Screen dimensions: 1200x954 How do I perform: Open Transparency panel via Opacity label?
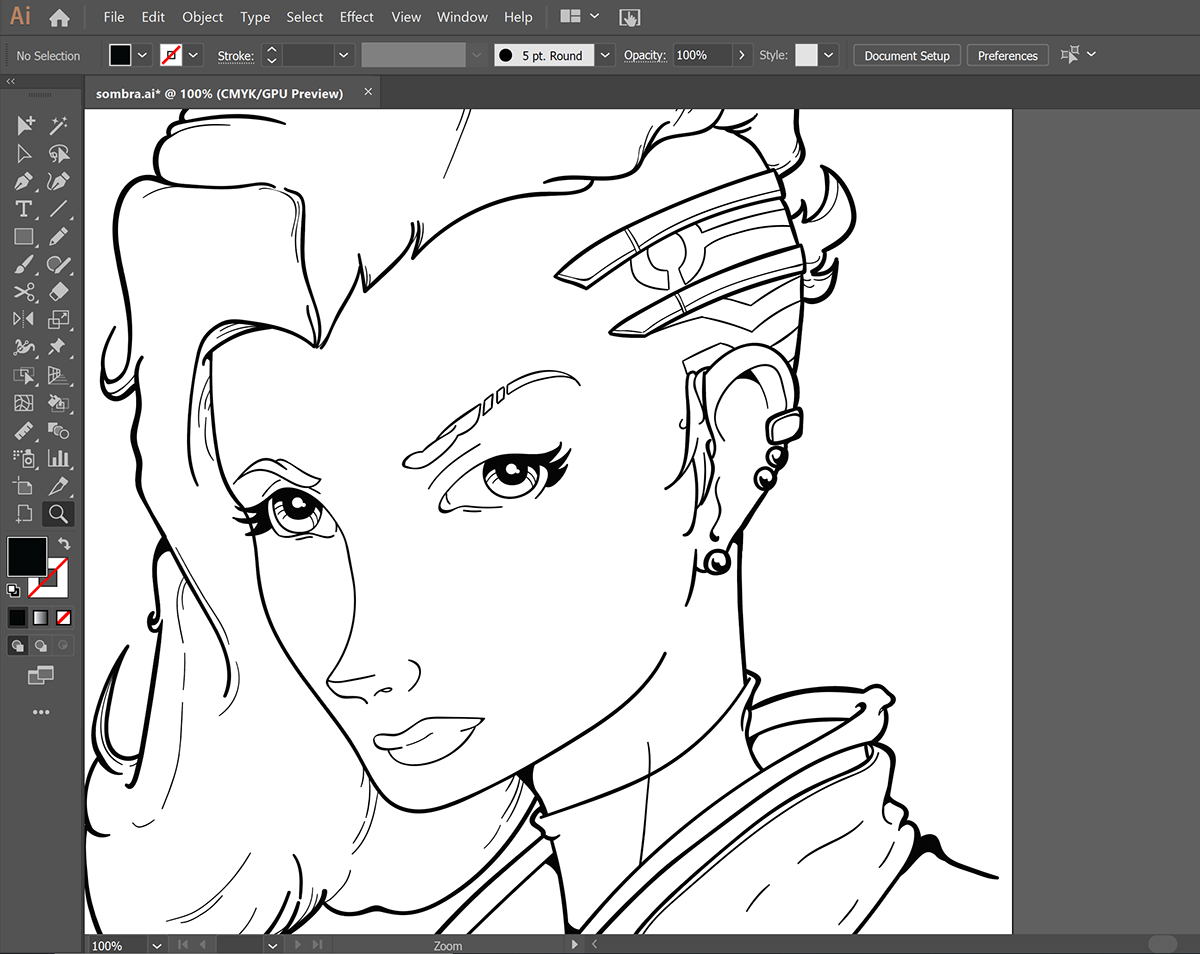point(645,56)
